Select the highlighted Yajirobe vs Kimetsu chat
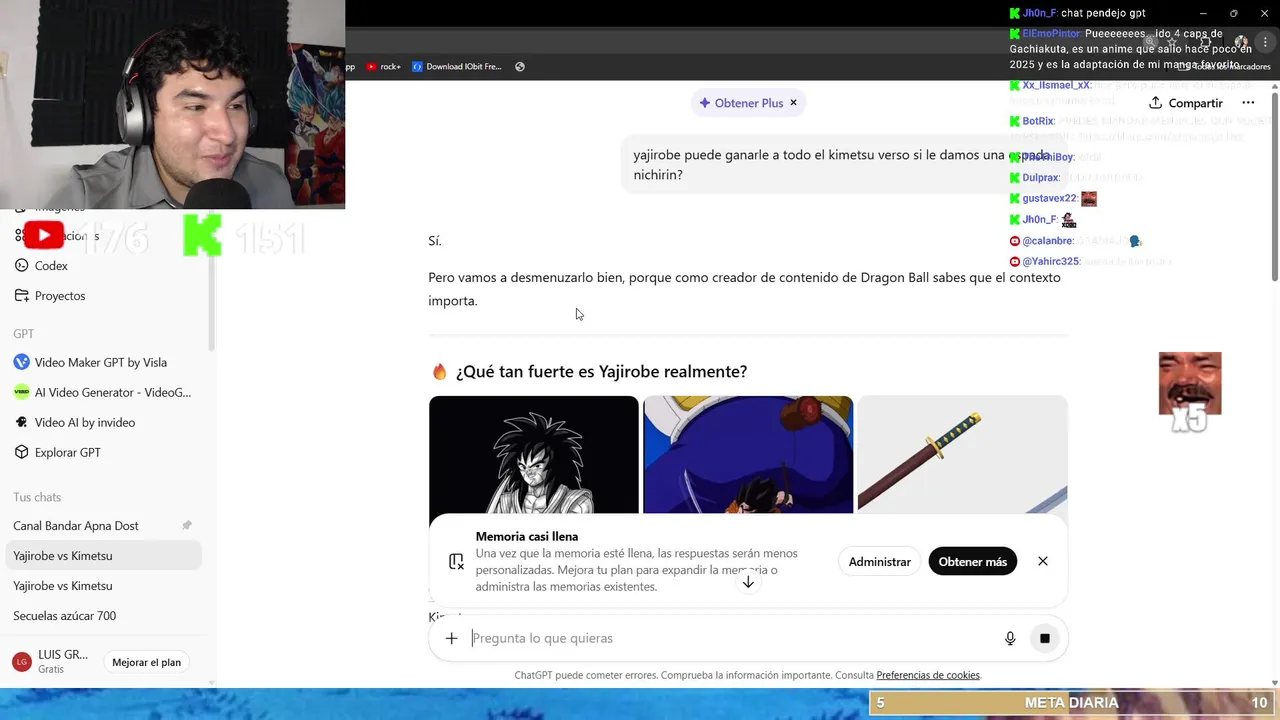 pos(104,556)
